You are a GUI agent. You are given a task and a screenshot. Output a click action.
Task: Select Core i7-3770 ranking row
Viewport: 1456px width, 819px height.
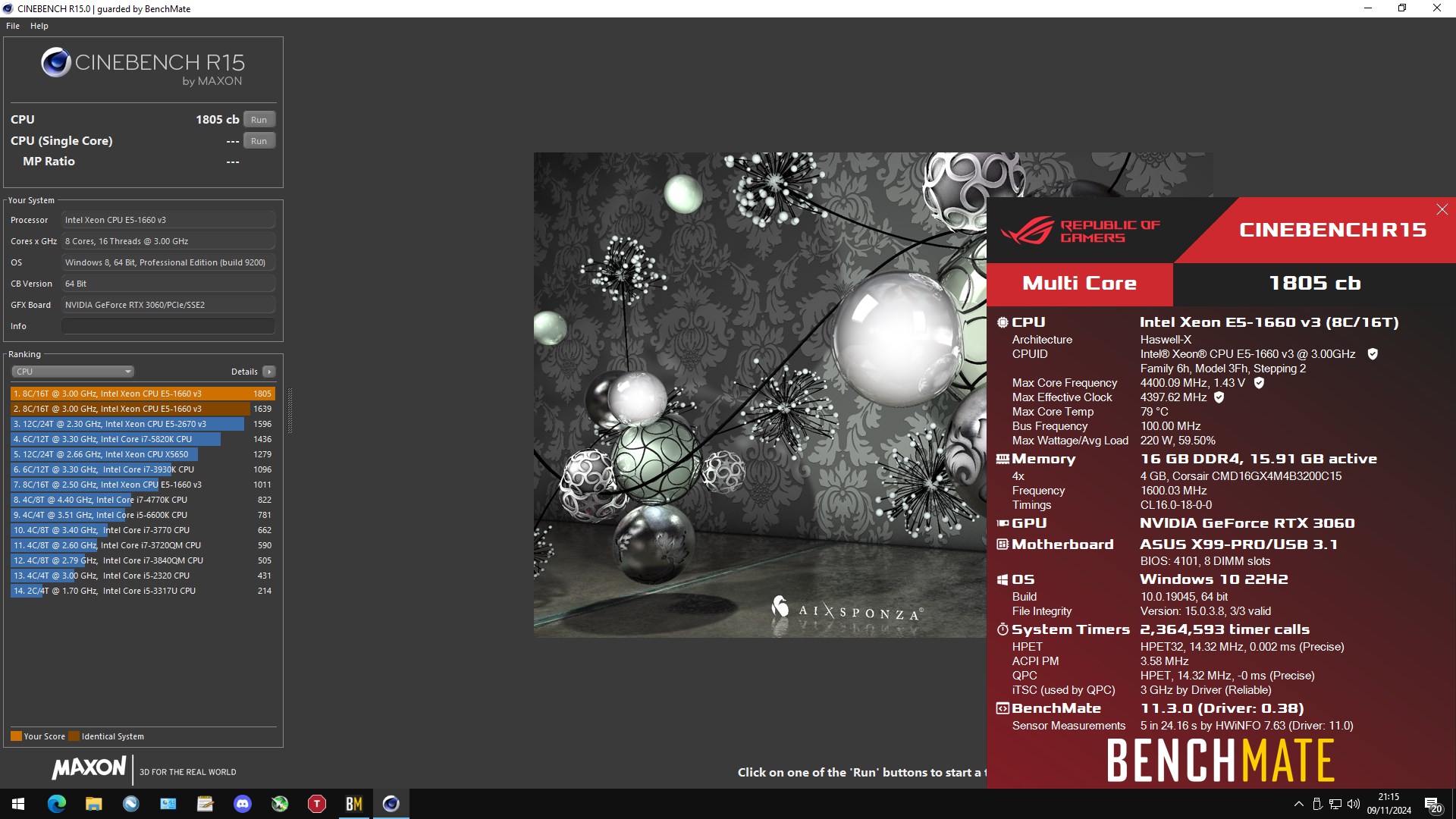tap(143, 530)
